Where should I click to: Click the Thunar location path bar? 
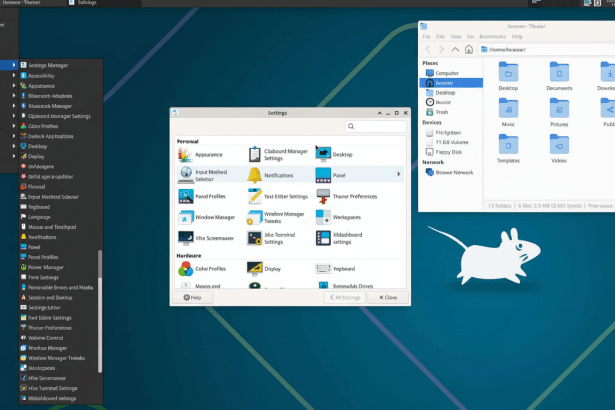tap(547, 49)
